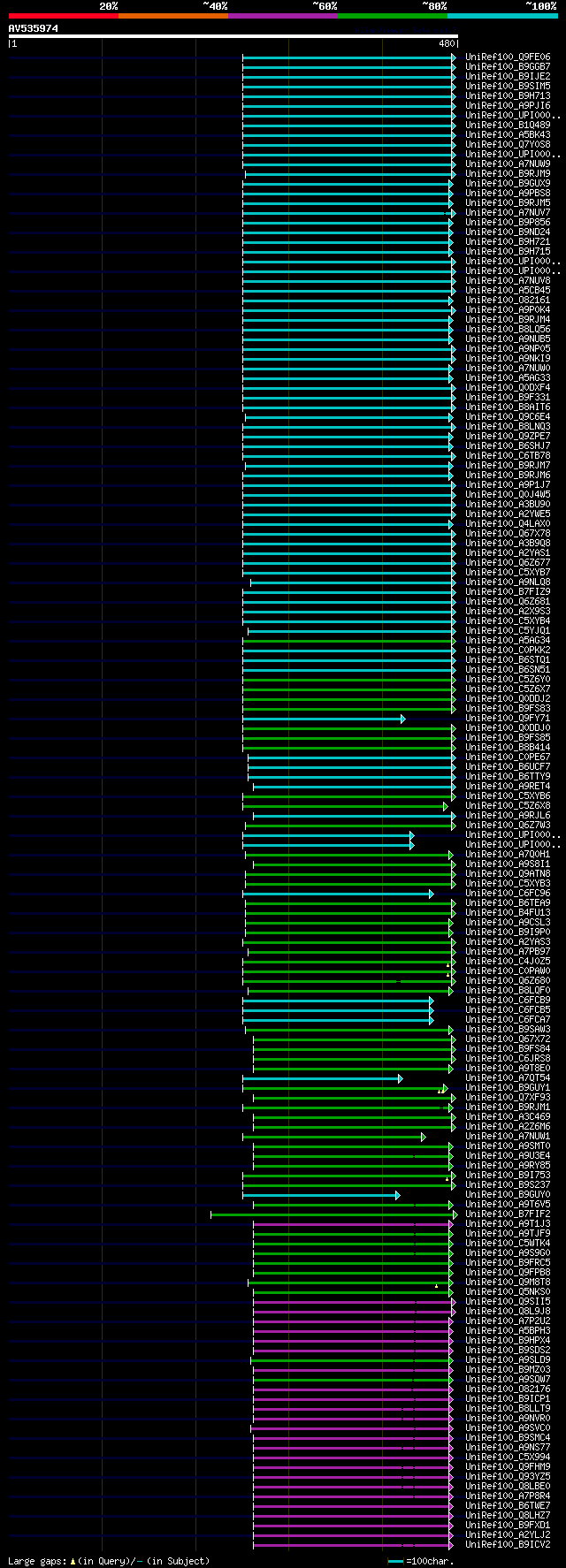
Task: Click the cyan alignment bar for UniRef100_B9GUY0
Action: (x=321, y=1195)
